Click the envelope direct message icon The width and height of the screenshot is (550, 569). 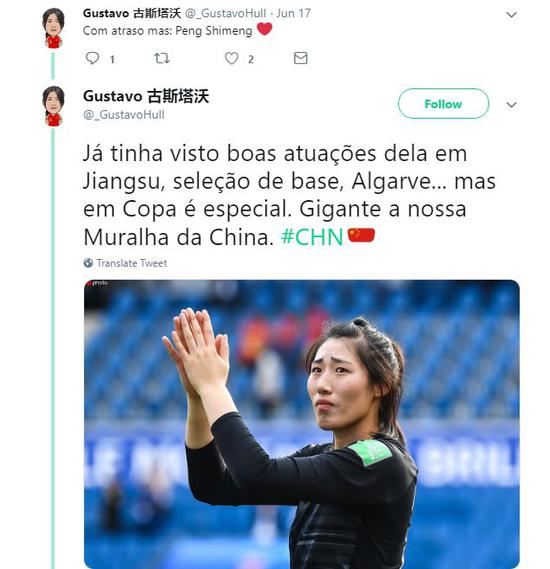(x=300, y=58)
